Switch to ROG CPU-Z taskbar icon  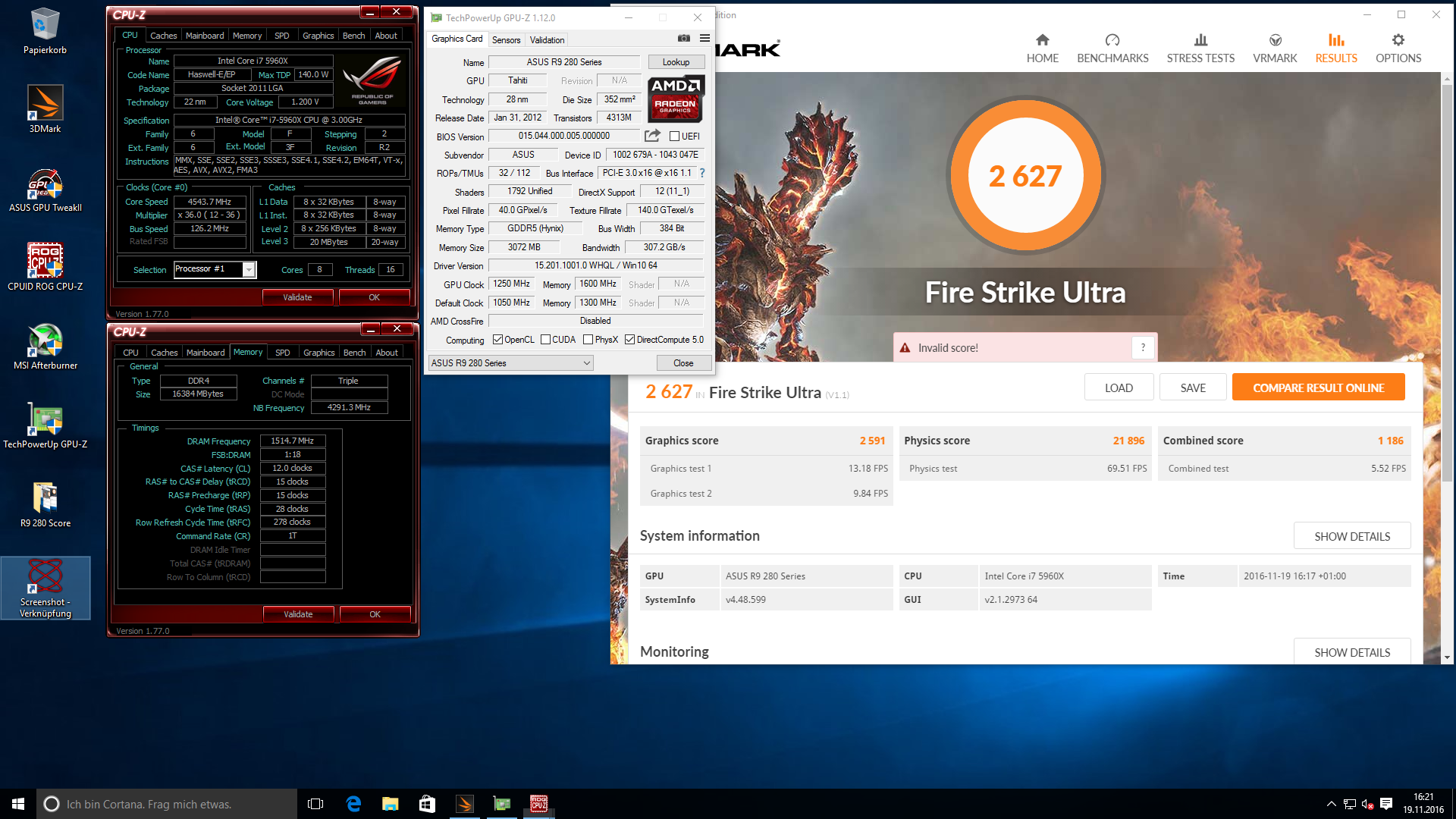(x=538, y=804)
